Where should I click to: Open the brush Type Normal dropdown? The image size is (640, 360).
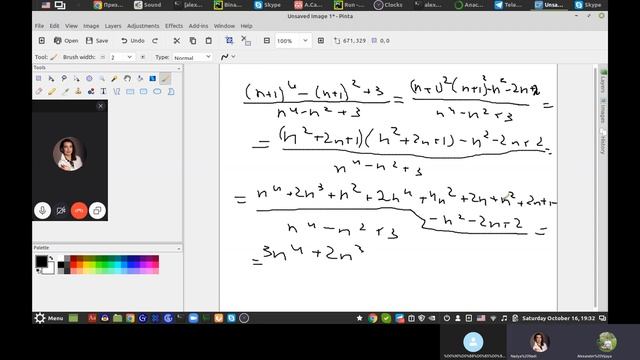[208, 57]
